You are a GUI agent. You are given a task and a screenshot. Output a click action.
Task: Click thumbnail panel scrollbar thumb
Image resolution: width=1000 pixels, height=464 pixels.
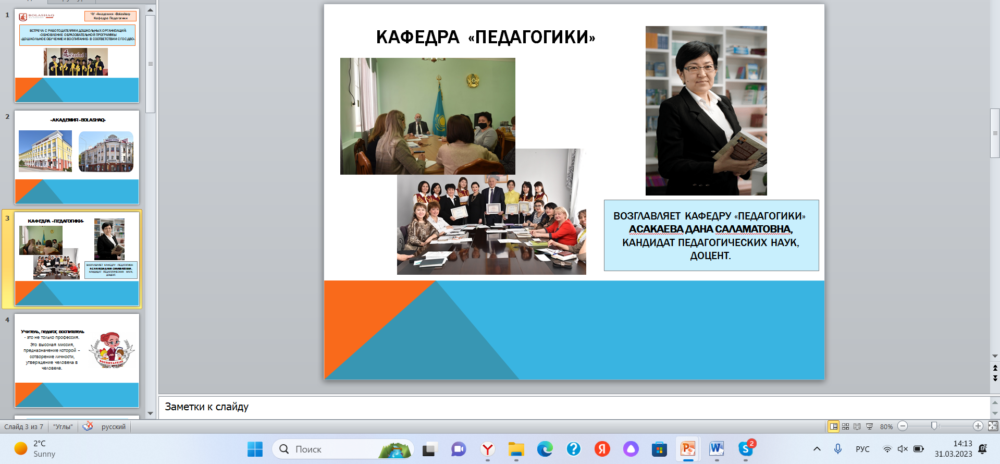[x=150, y=64]
